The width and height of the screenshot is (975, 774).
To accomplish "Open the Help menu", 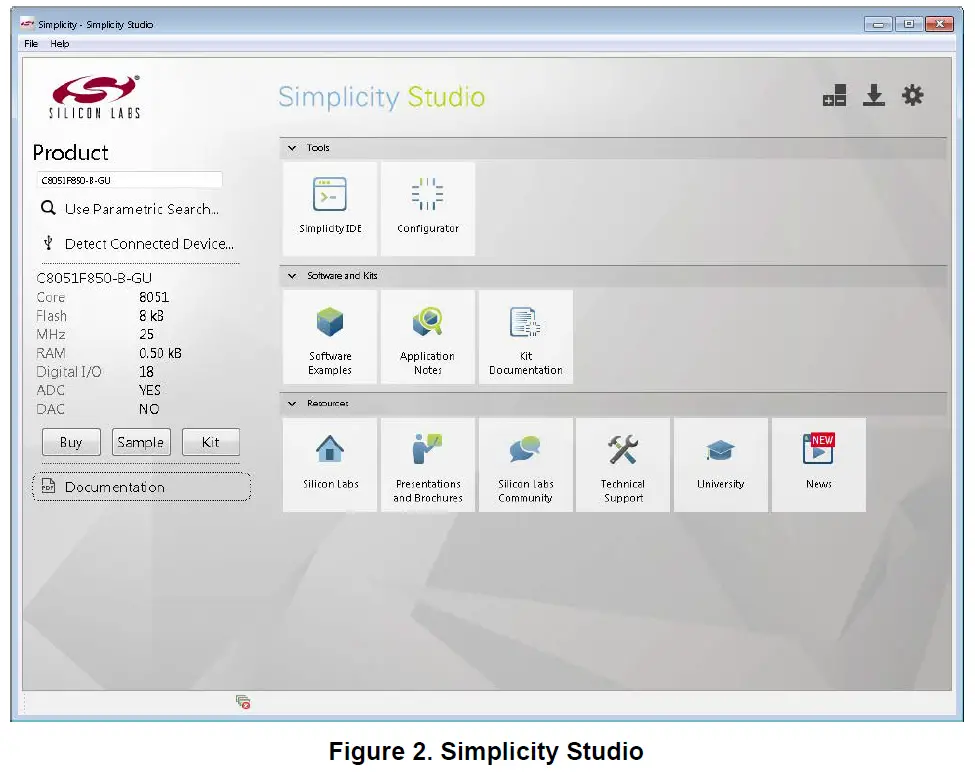I will (x=60, y=44).
